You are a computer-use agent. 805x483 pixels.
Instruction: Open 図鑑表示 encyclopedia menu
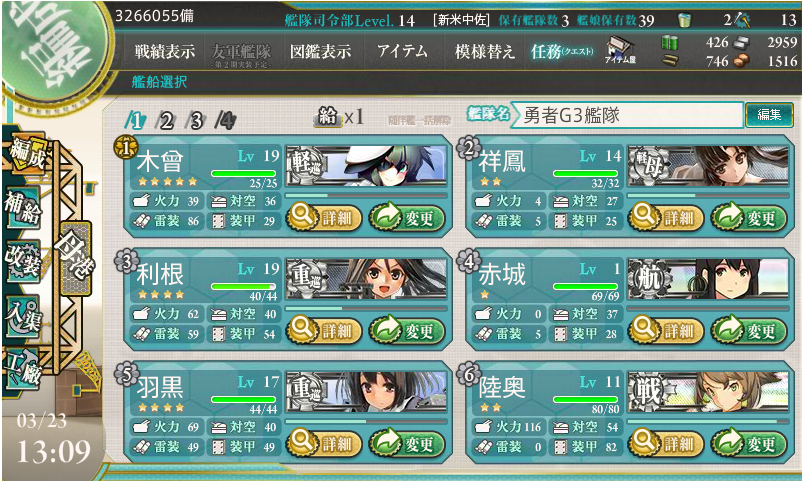pos(320,51)
